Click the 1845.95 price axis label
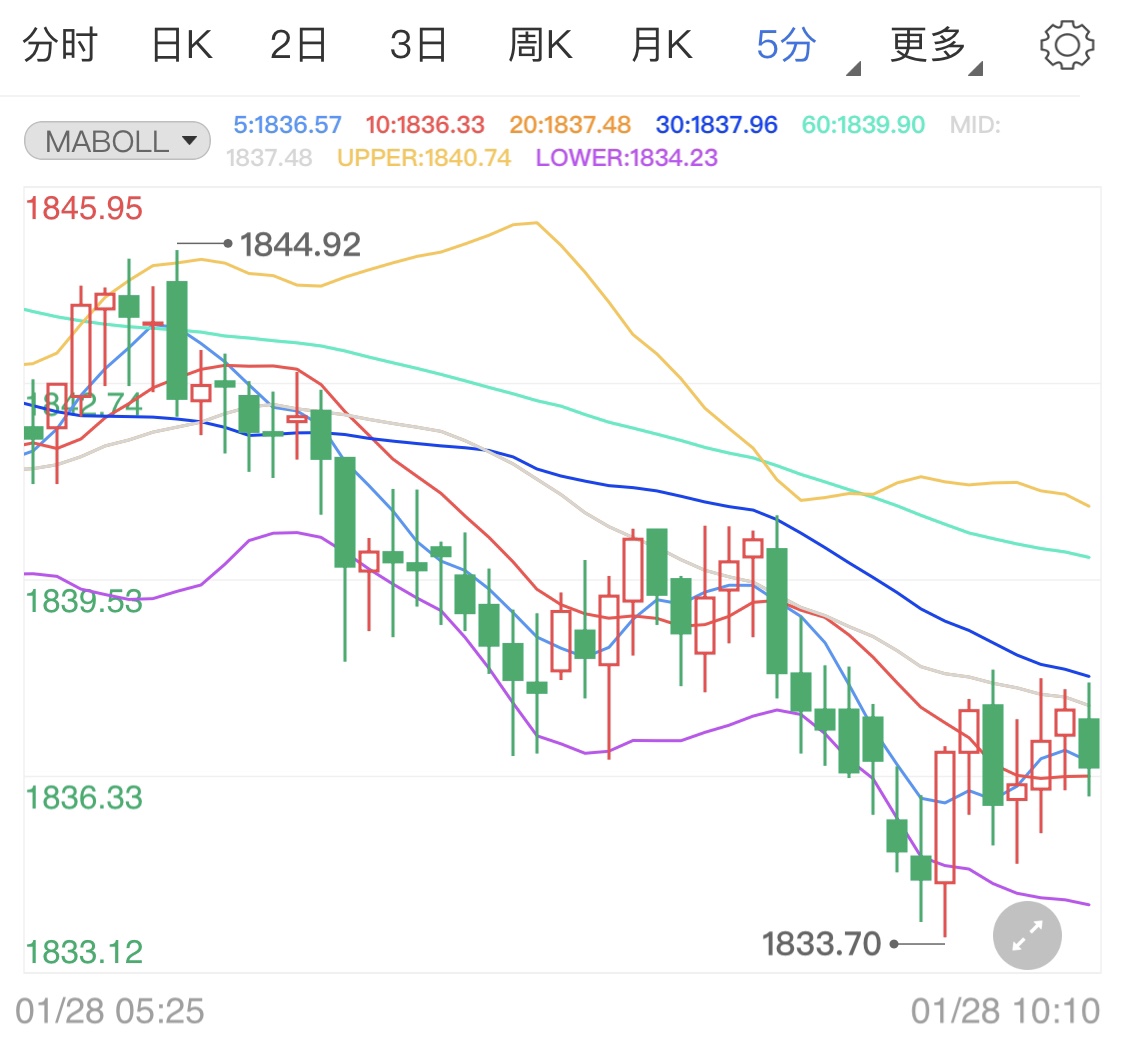This screenshot has width=1125, height=1050. point(84,209)
